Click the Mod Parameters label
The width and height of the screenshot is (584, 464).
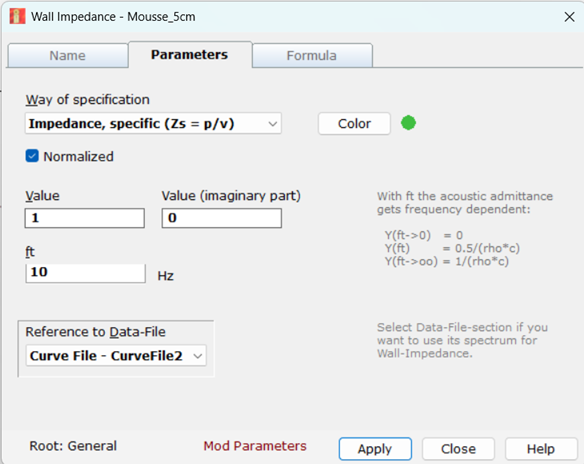[x=255, y=446]
